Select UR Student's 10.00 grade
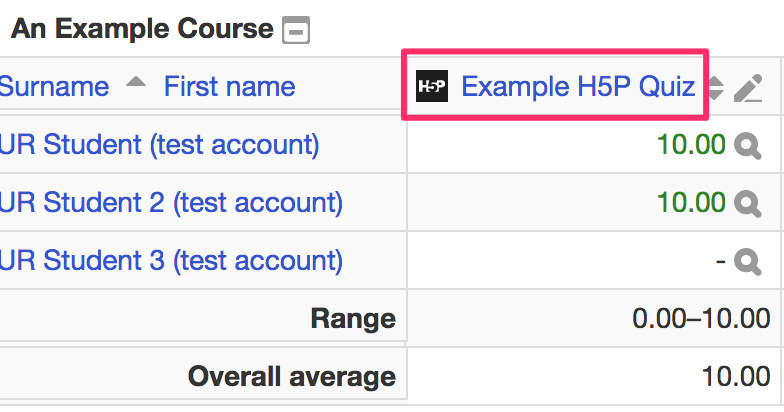This screenshot has height=412, width=784. coord(691,145)
